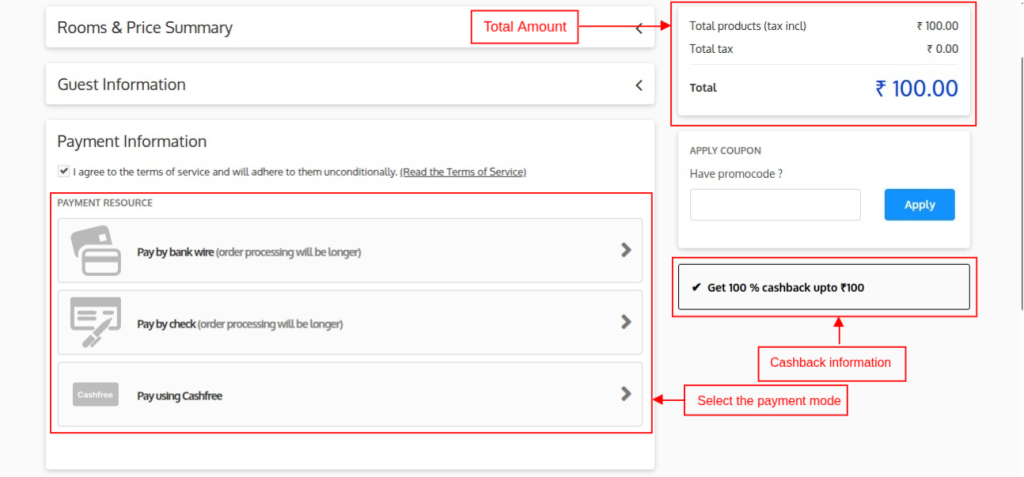Image resolution: width=1024 pixels, height=477 pixels.
Task: Click the Get 100 % cashback offer text
Action: coord(785,288)
